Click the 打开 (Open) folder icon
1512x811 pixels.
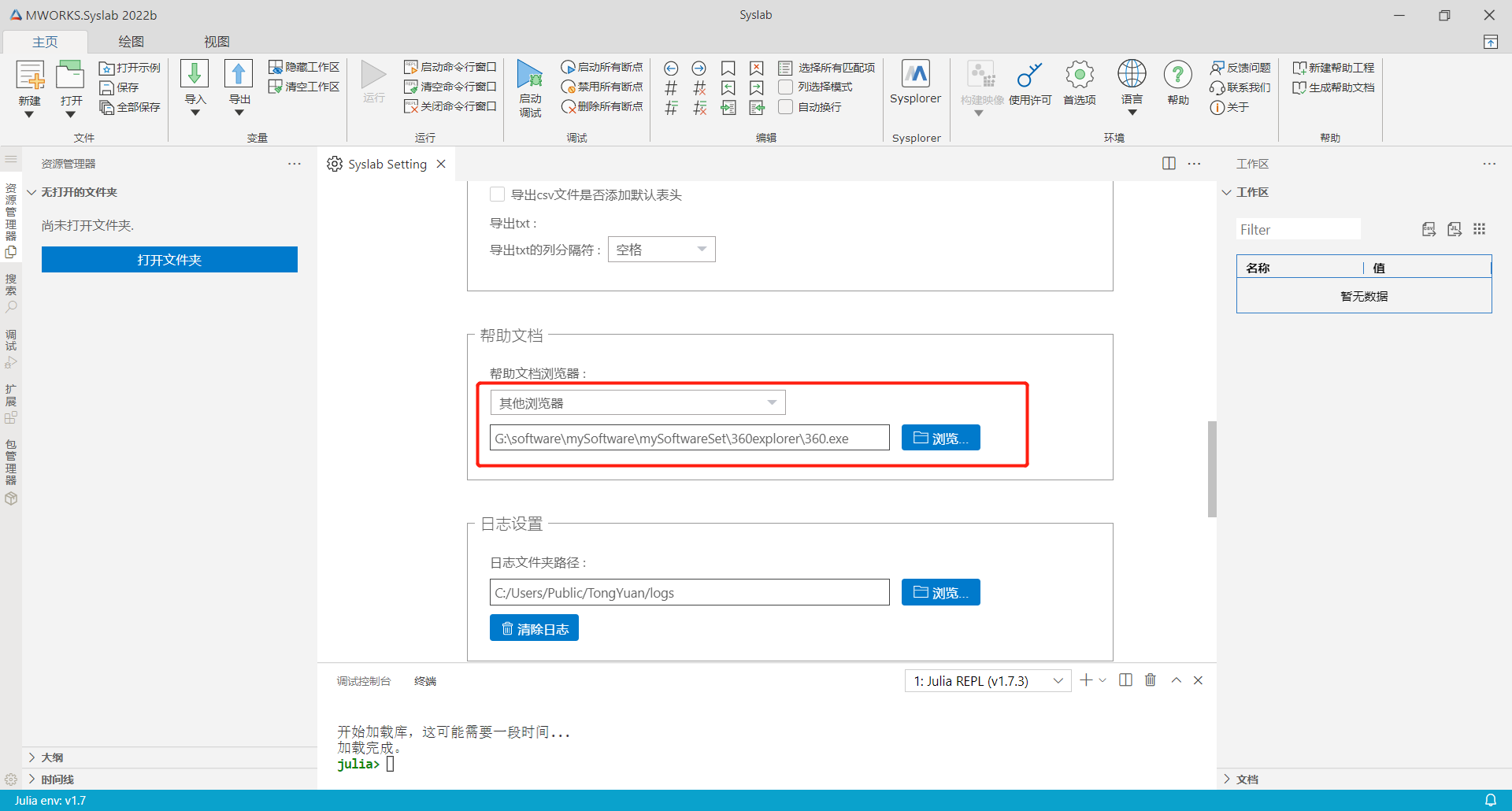point(71,76)
